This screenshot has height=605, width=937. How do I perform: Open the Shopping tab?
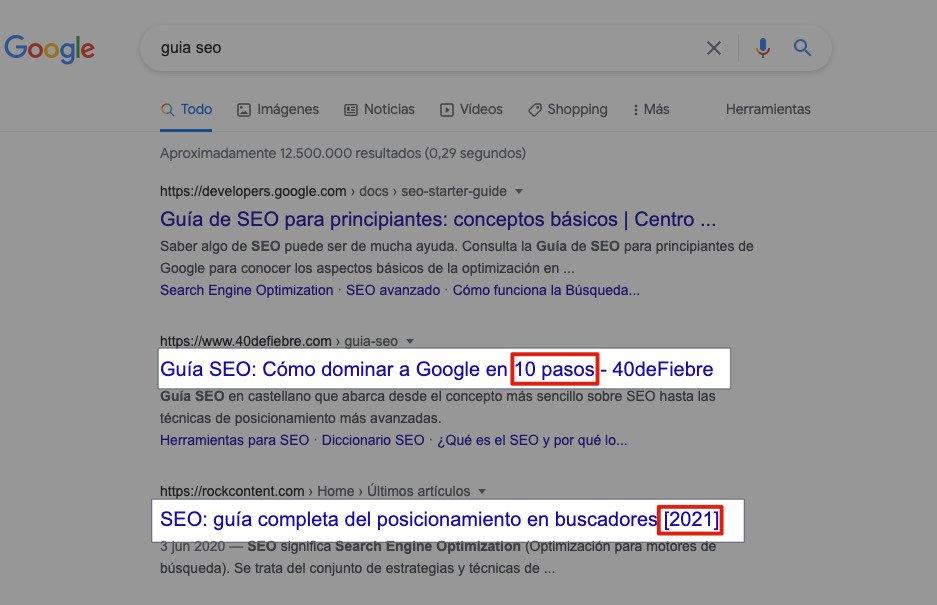tap(568, 109)
